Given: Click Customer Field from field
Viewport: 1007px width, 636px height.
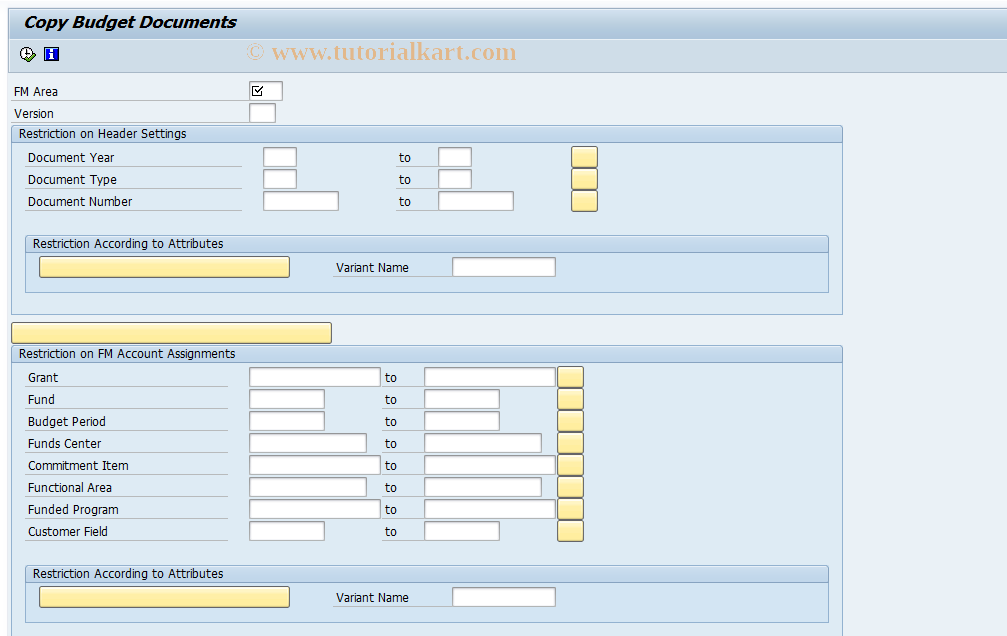Looking at the screenshot, I should click(286, 531).
